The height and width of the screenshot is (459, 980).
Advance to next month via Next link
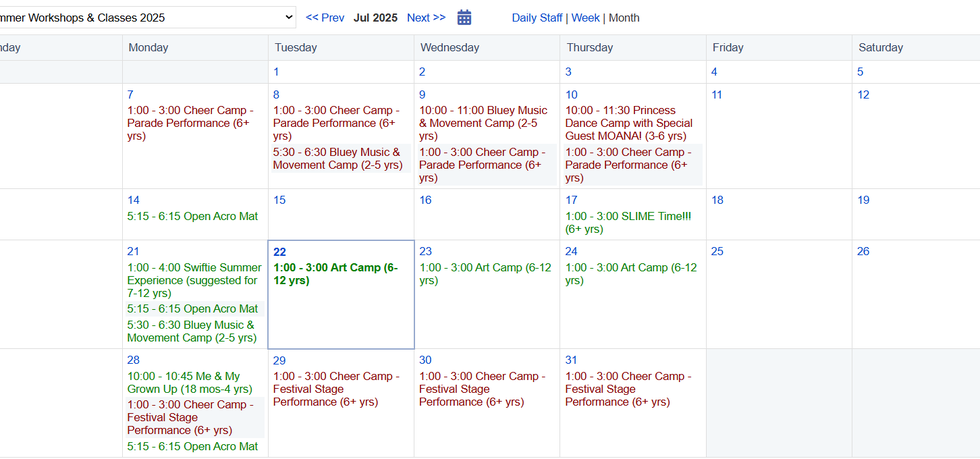pyautogui.click(x=426, y=18)
